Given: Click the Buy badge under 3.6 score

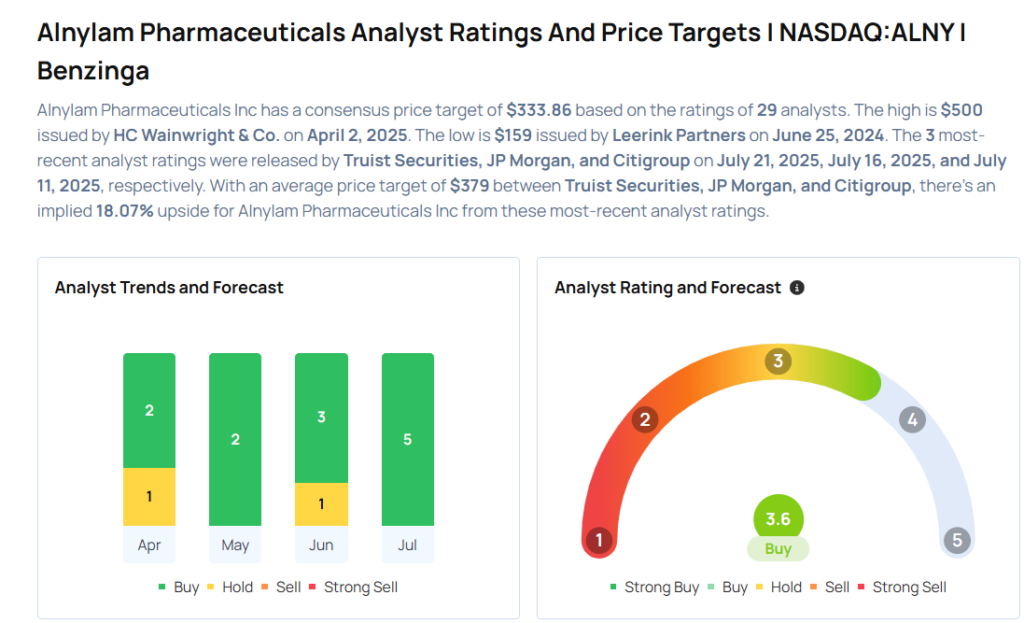Looking at the screenshot, I should pyautogui.click(x=778, y=549).
